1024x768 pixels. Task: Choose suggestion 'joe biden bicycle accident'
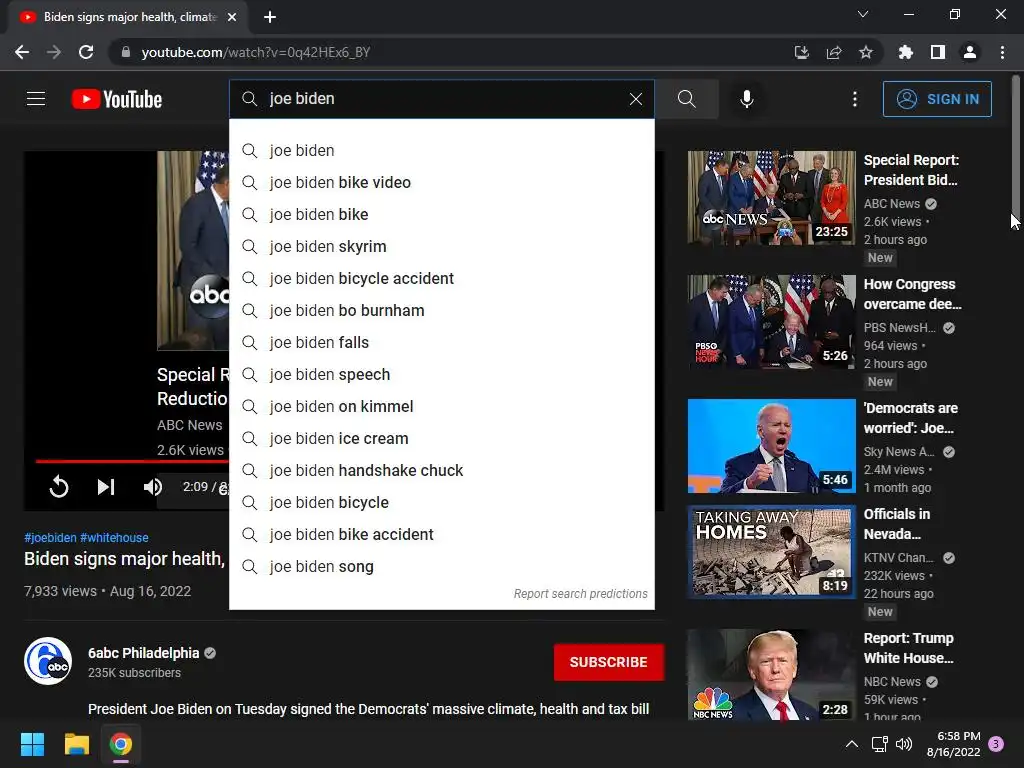441,278
